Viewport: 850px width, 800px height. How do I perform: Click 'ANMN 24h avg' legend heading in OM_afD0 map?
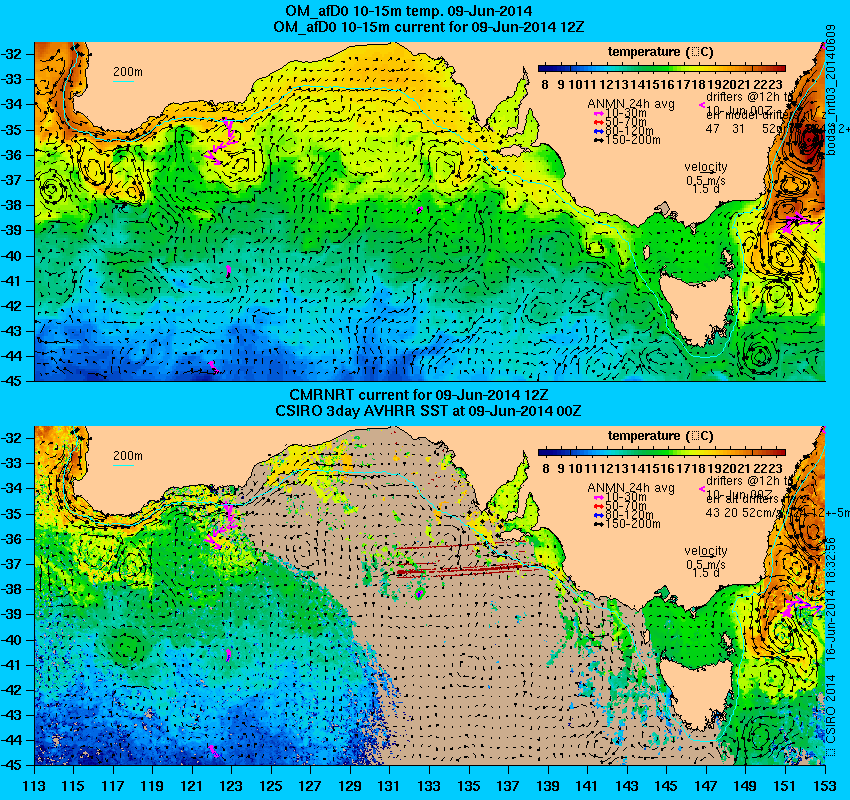click(x=630, y=104)
